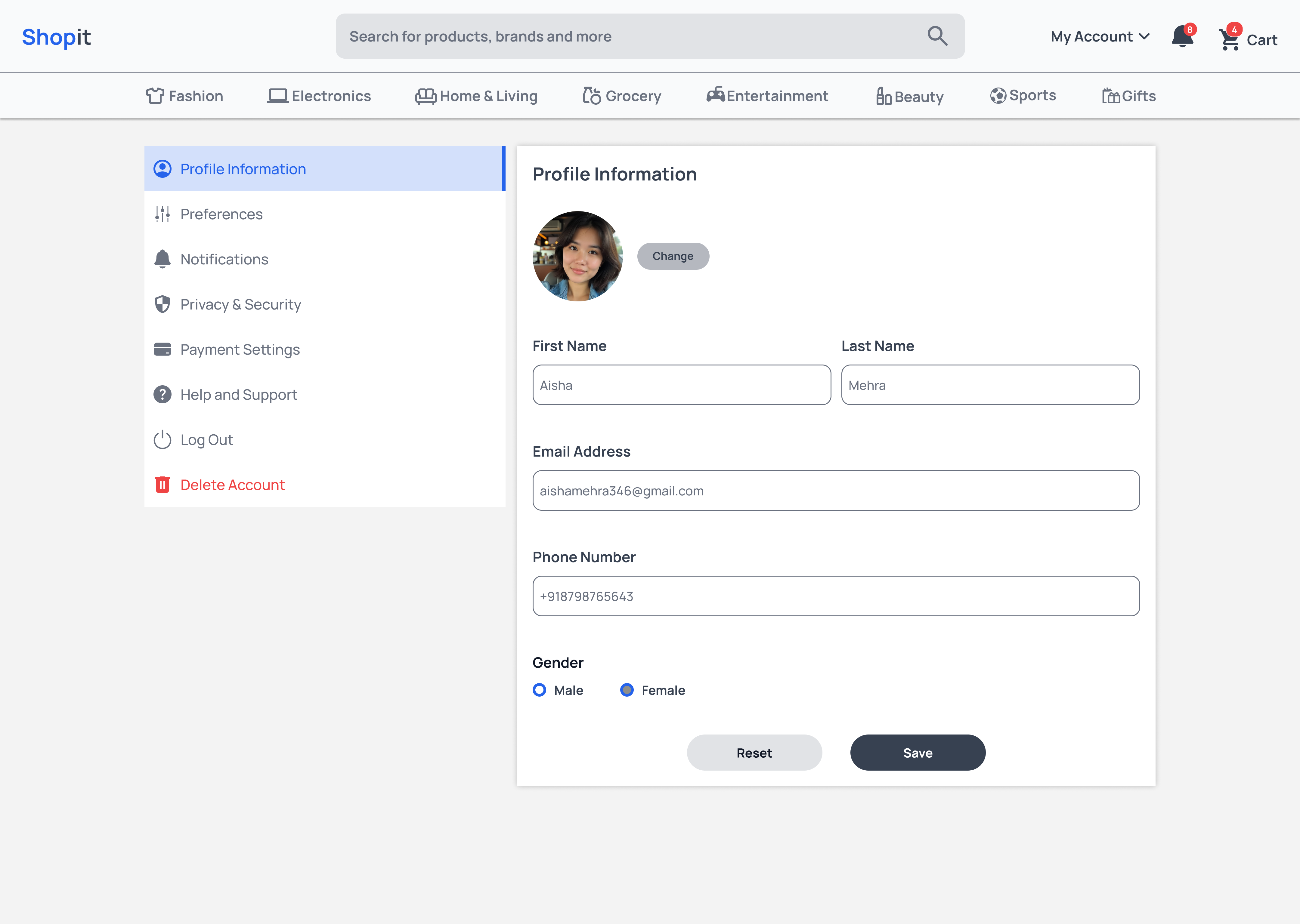Open the Electronics category

click(319, 96)
